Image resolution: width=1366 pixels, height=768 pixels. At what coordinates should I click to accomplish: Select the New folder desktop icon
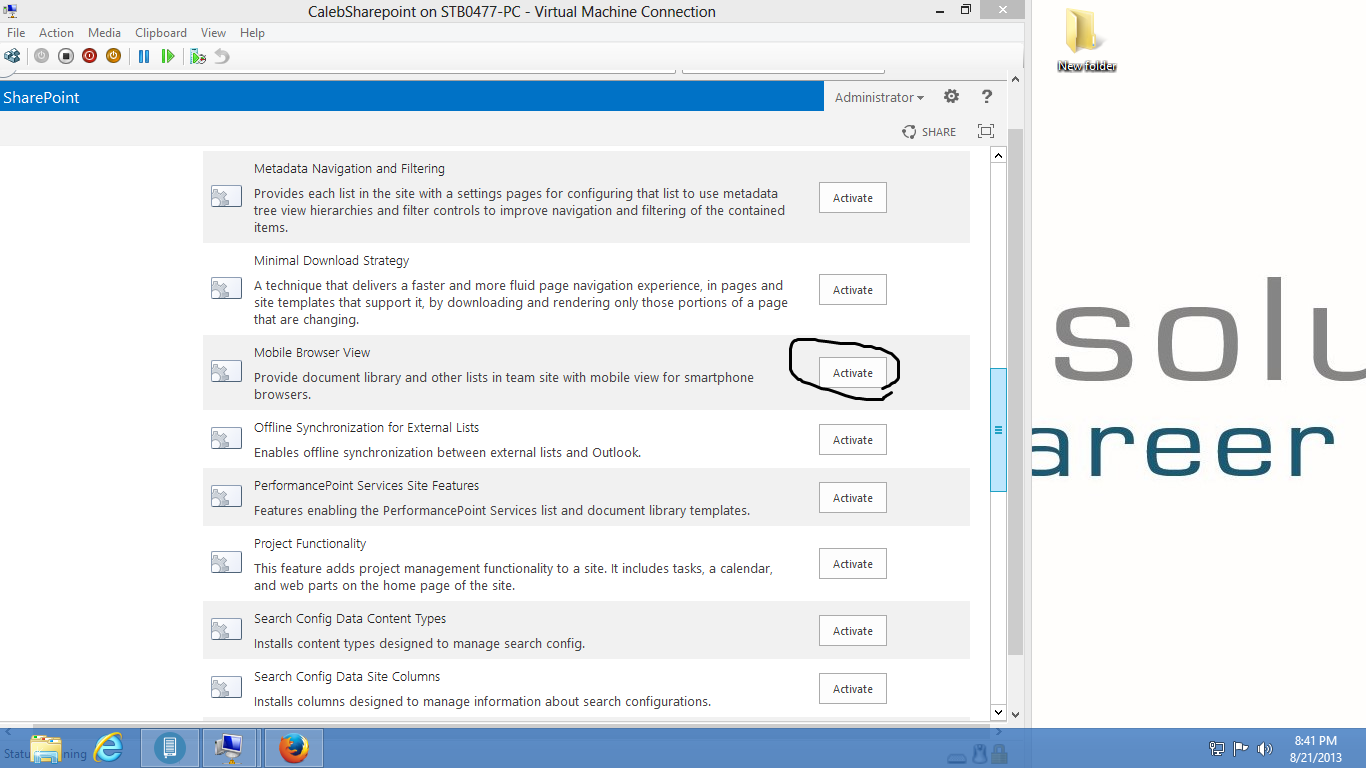pos(1086,40)
